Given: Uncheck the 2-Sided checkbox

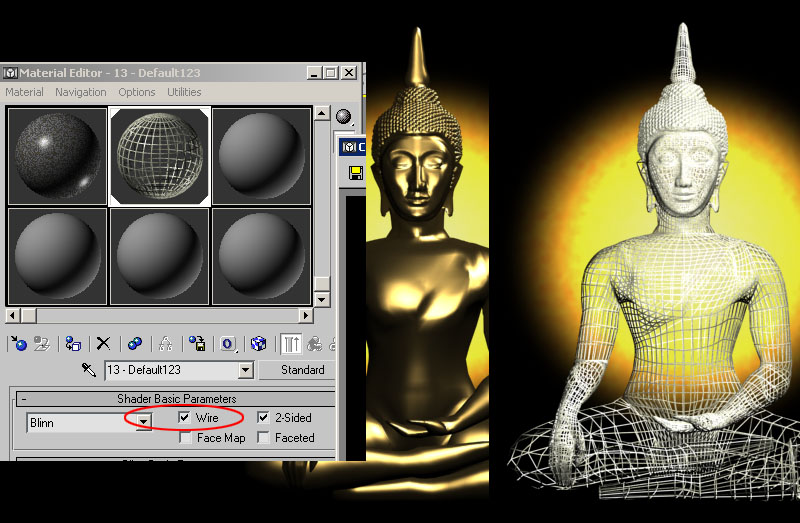Looking at the screenshot, I should 263,417.
